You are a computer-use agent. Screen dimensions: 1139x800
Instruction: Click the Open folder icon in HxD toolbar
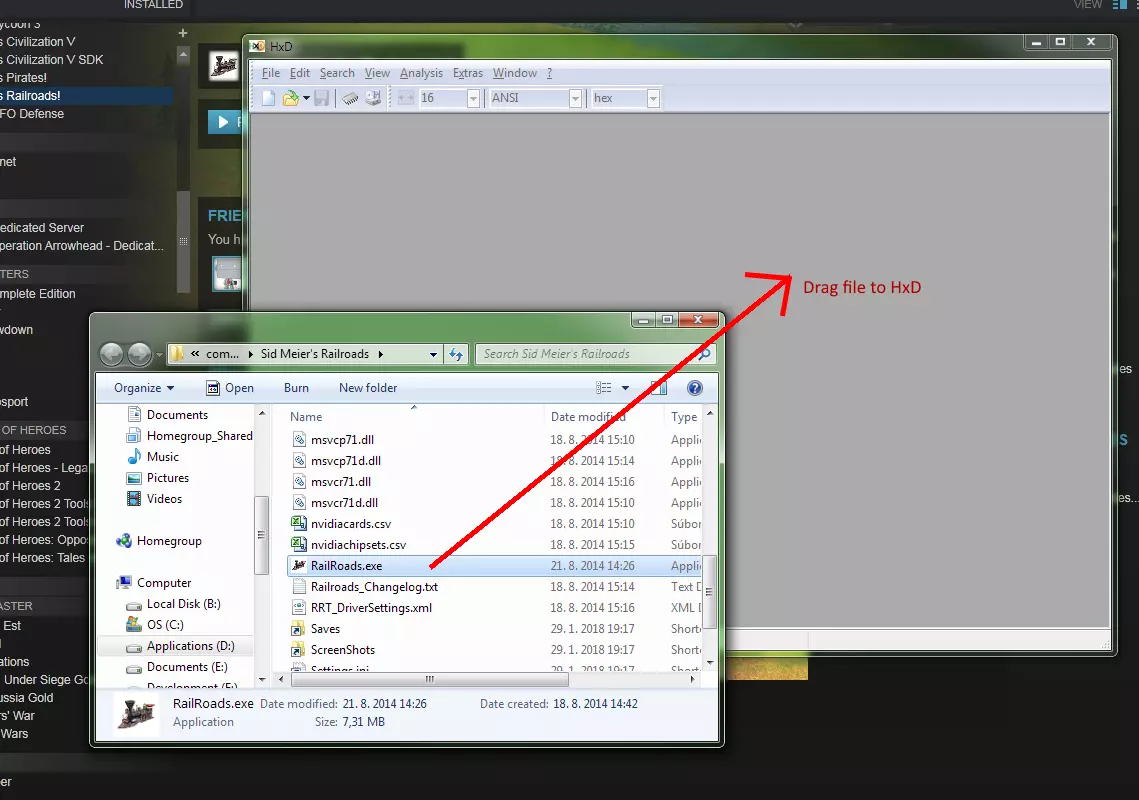coord(291,98)
